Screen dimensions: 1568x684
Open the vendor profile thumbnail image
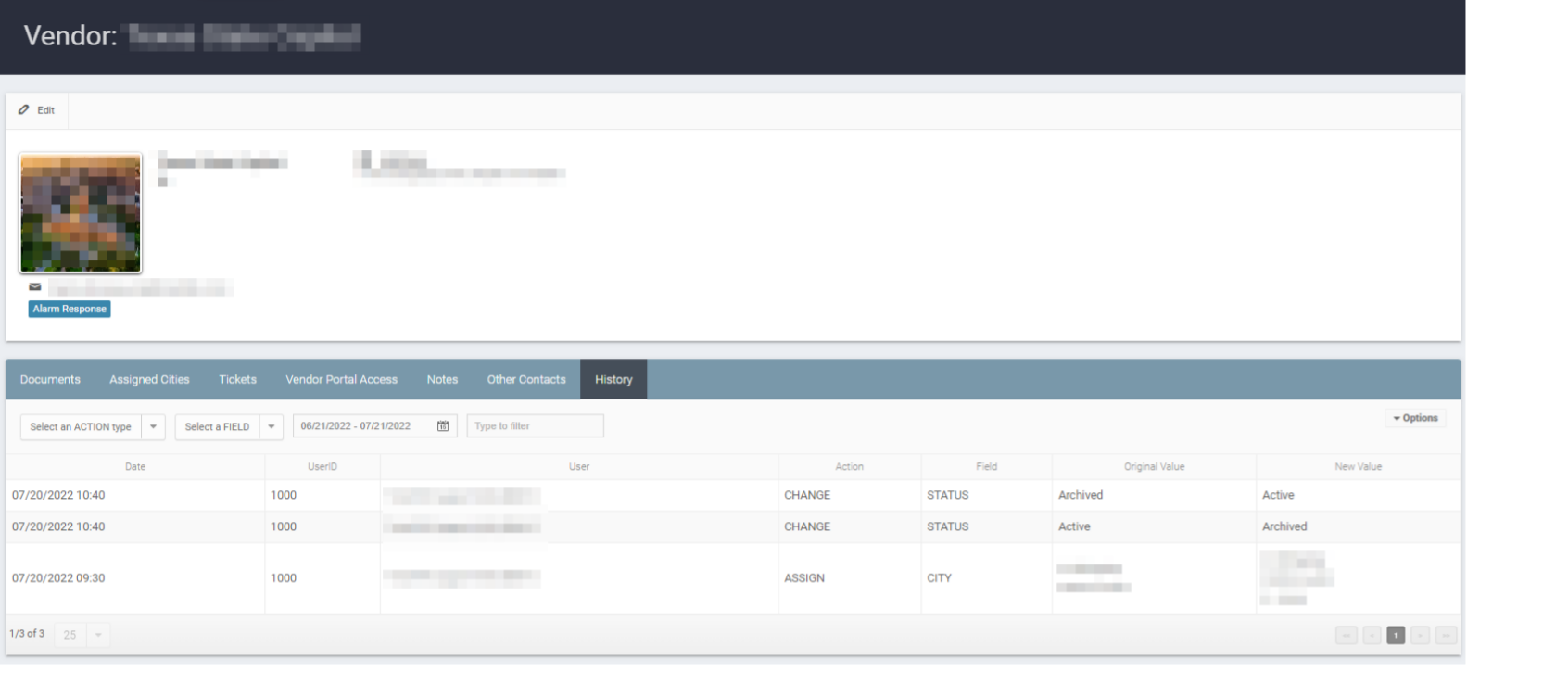81,213
